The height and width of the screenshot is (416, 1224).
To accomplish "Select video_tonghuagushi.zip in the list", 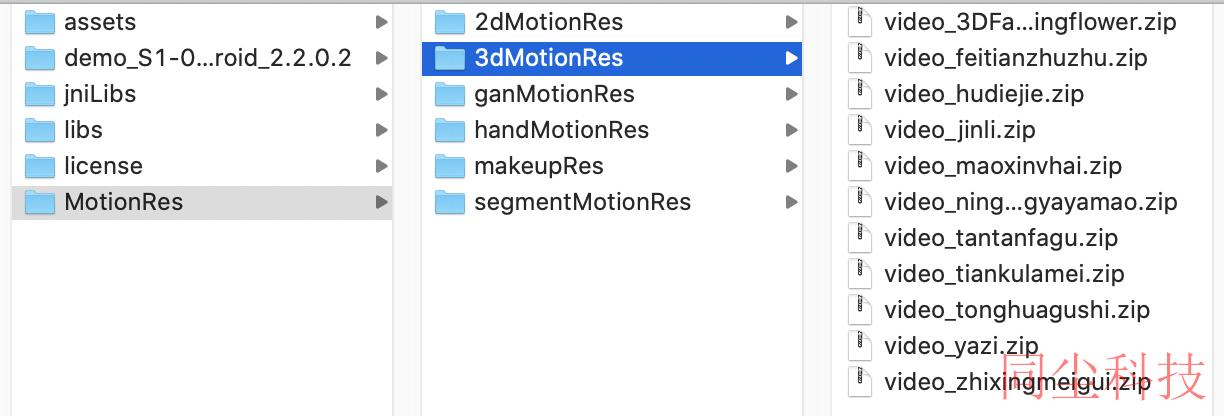I will (1017, 310).
